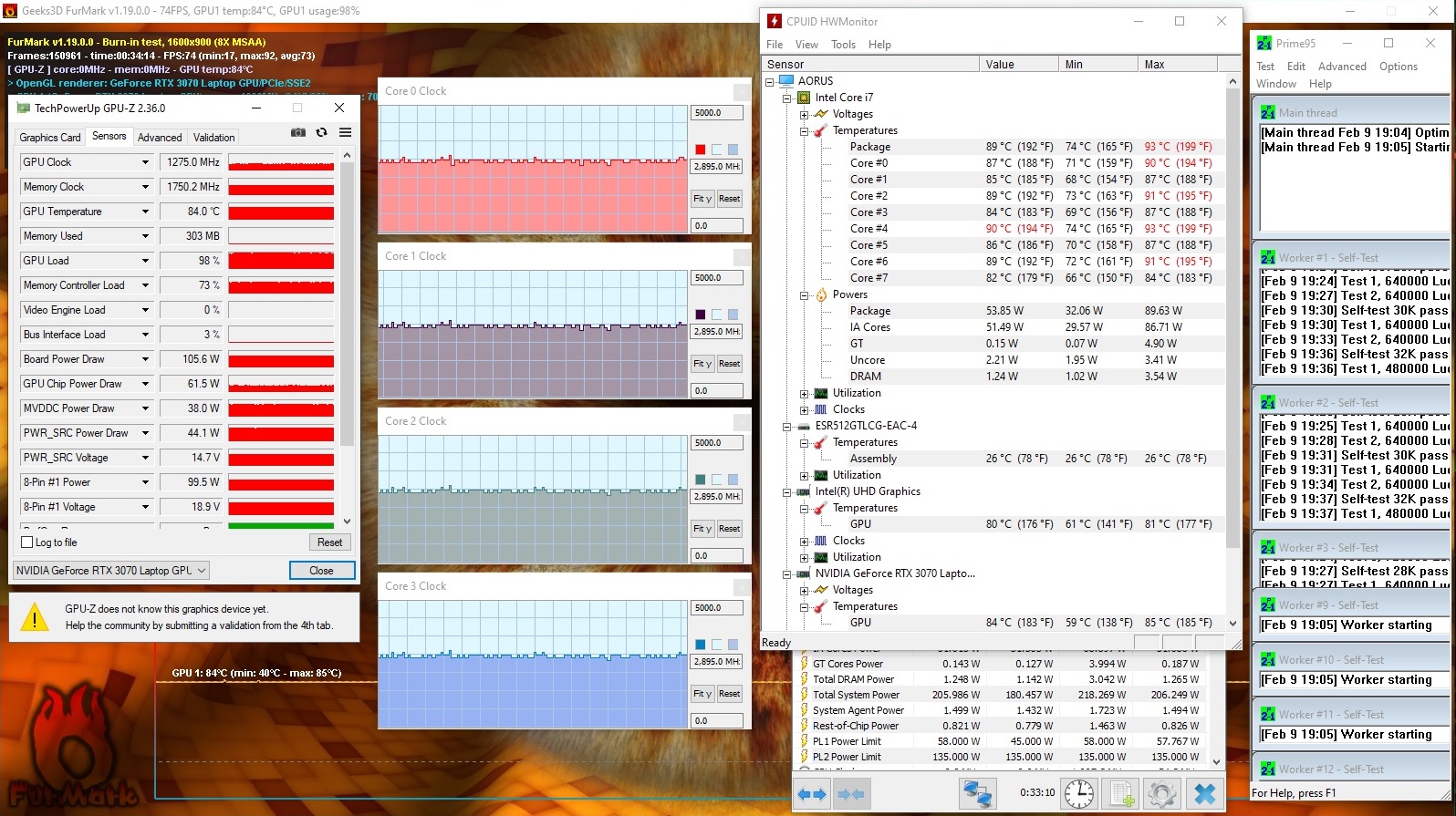This screenshot has height=816, width=1456.
Task: Click Fit y on Core 2 Clock graph
Action: [x=702, y=529]
